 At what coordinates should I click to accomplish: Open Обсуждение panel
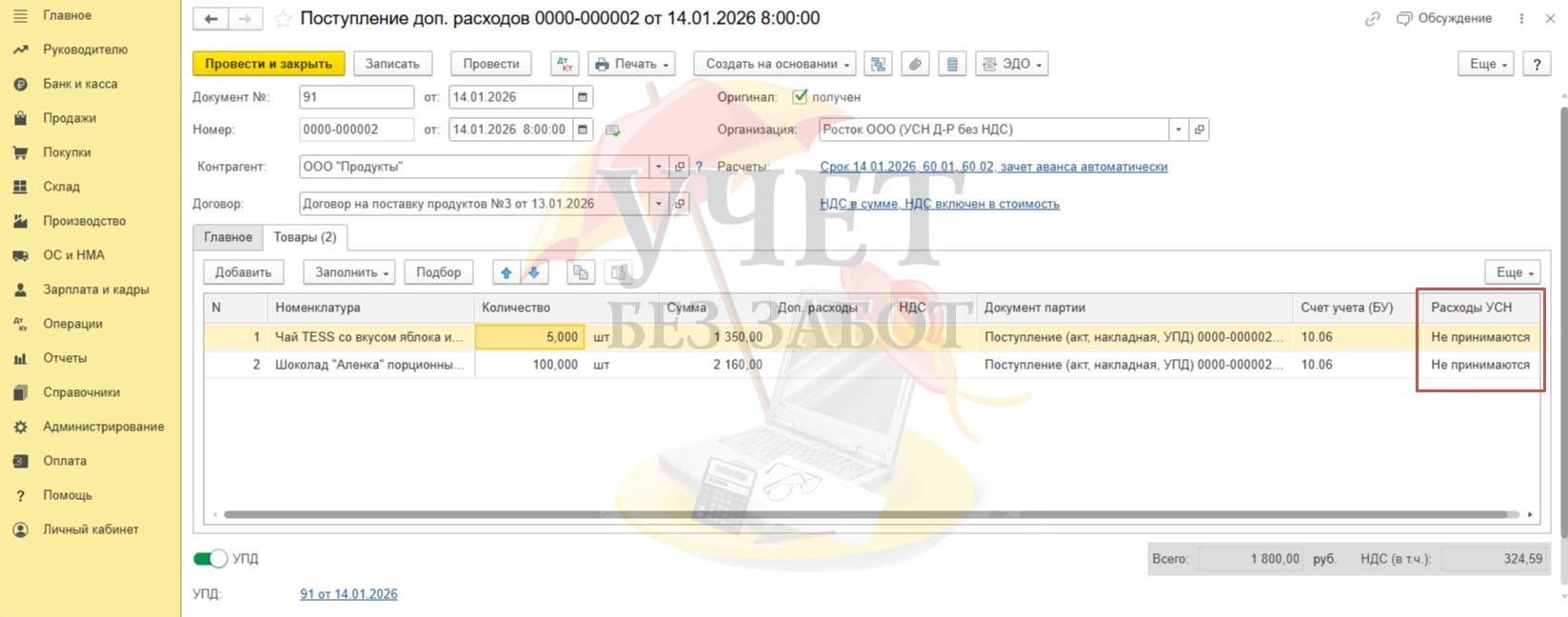(1444, 18)
